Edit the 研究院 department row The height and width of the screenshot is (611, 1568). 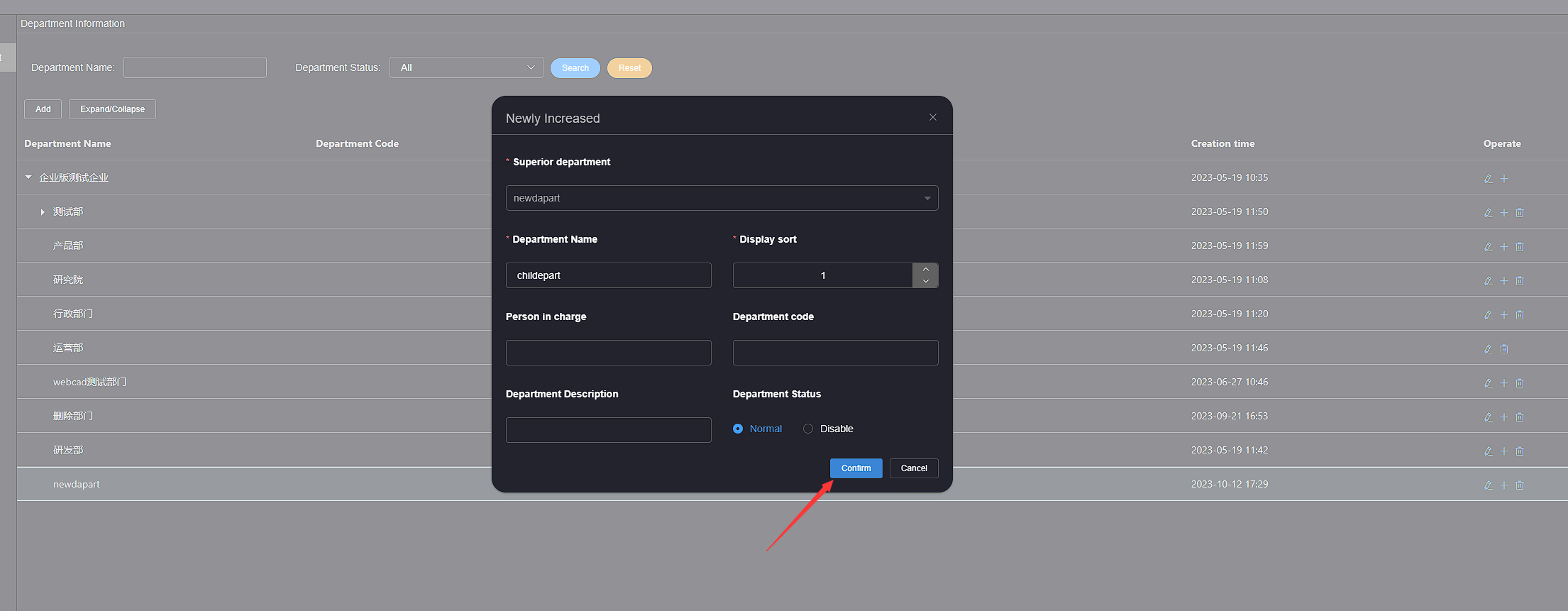point(1488,281)
